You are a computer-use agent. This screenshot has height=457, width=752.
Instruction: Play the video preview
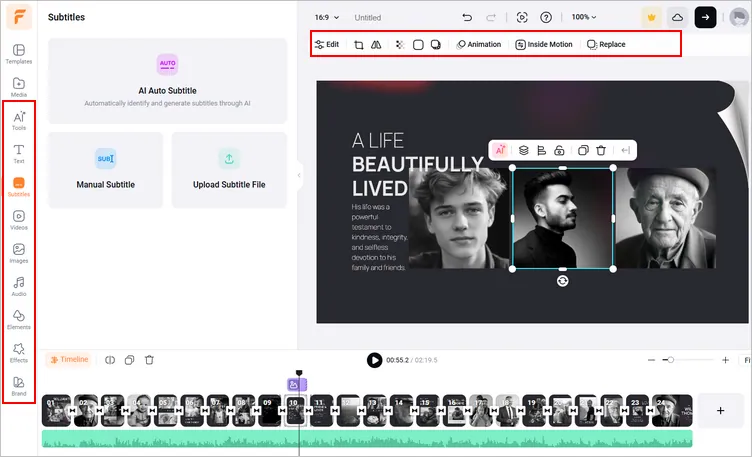click(374, 360)
